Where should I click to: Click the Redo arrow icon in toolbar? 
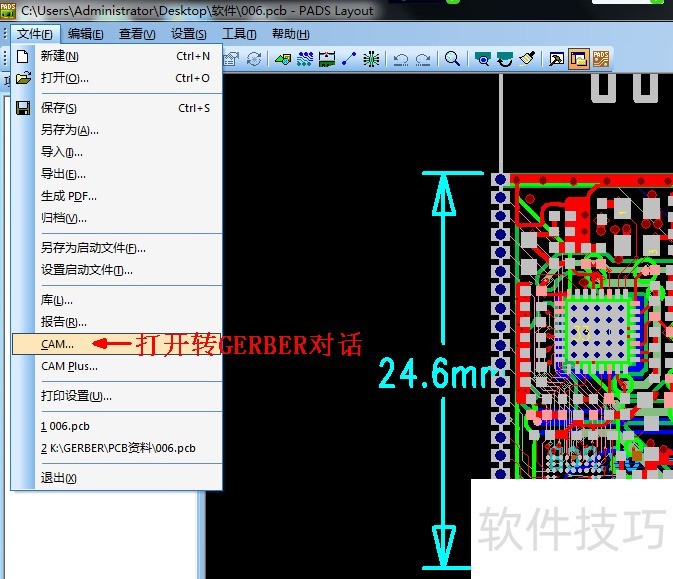pyautogui.click(x=423, y=59)
